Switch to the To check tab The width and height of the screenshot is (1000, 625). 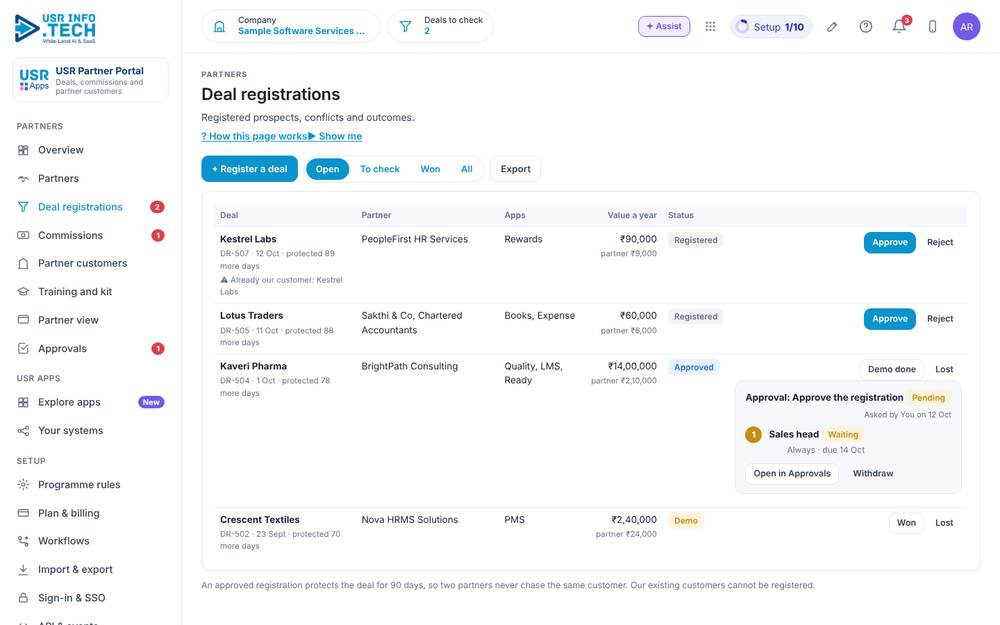tap(379, 169)
